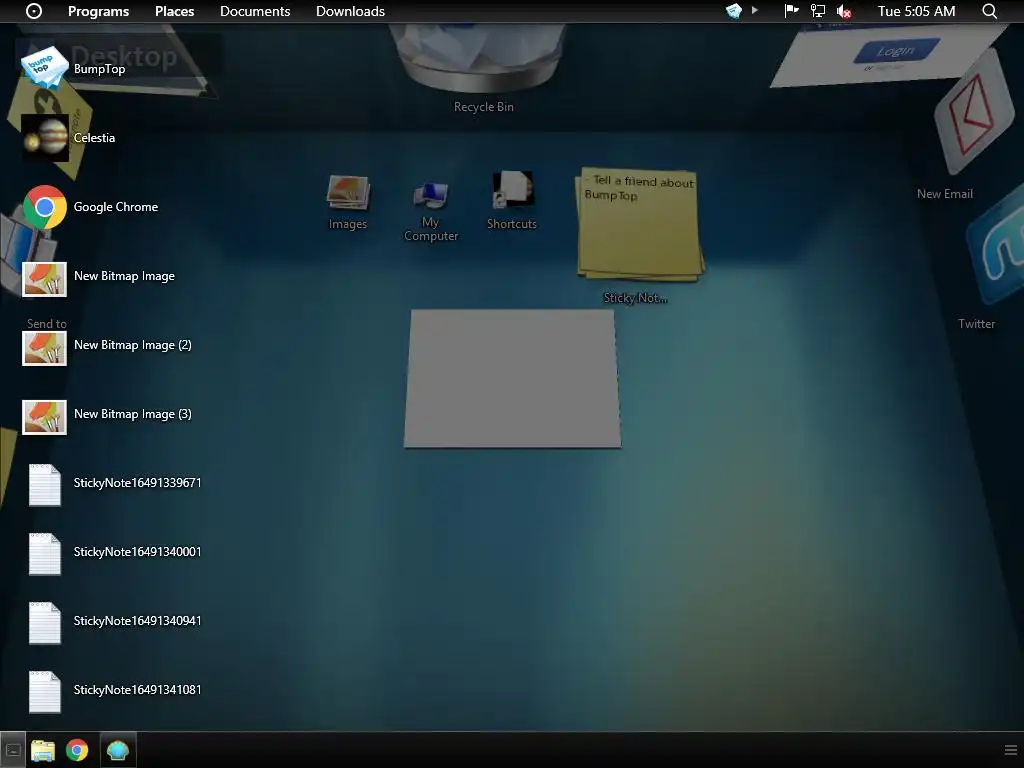Image resolution: width=1024 pixels, height=768 pixels.
Task: Open the search magnifier icon
Action: click(989, 11)
